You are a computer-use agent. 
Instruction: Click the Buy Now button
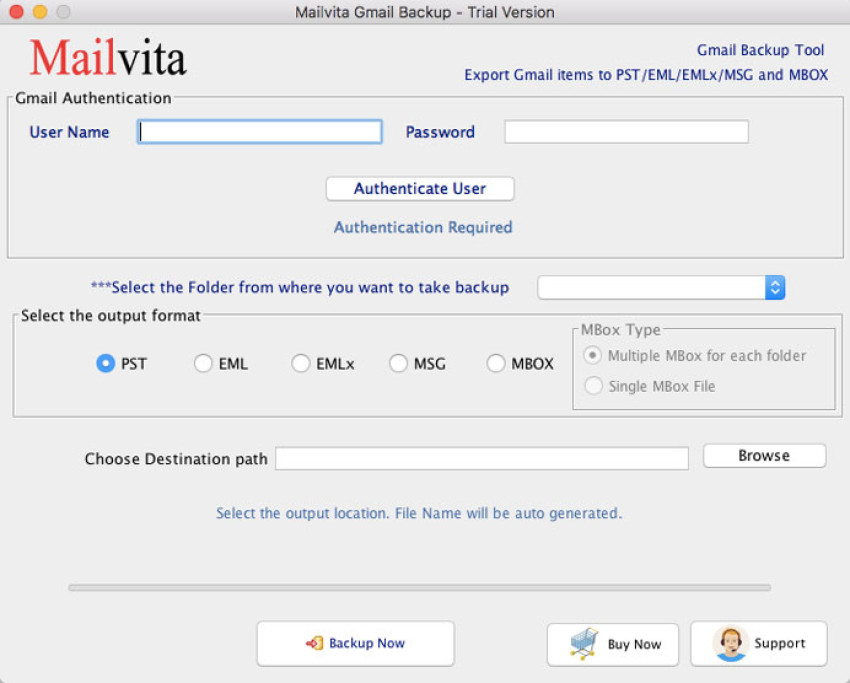(613, 644)
